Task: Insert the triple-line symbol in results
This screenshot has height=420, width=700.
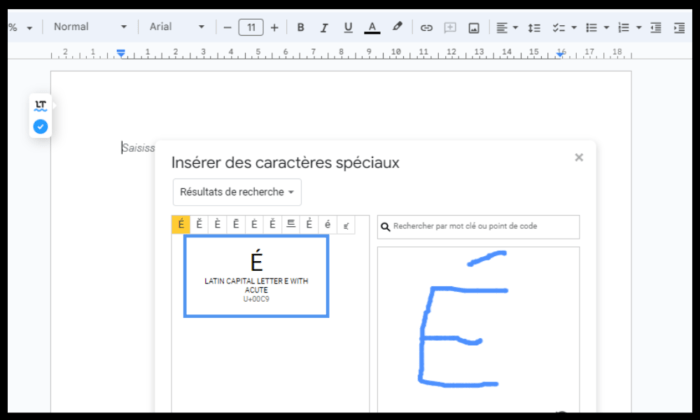Action: point(291,225)
